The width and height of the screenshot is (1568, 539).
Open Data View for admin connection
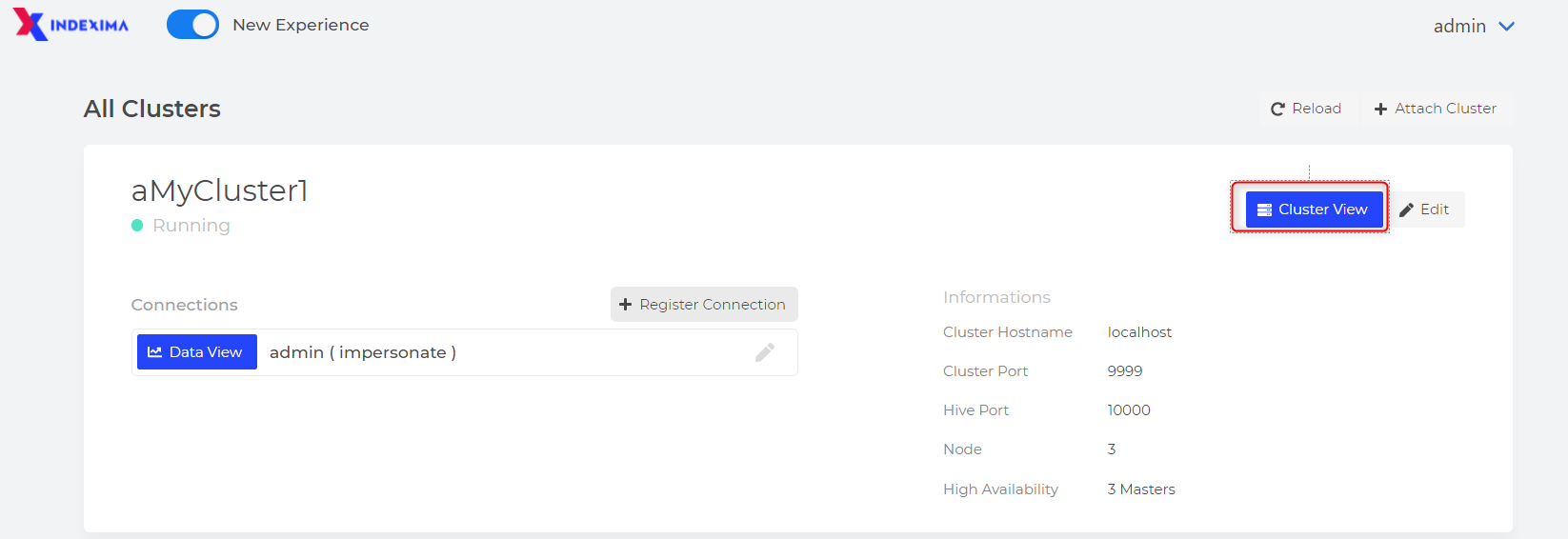click(x=196, y=352)
